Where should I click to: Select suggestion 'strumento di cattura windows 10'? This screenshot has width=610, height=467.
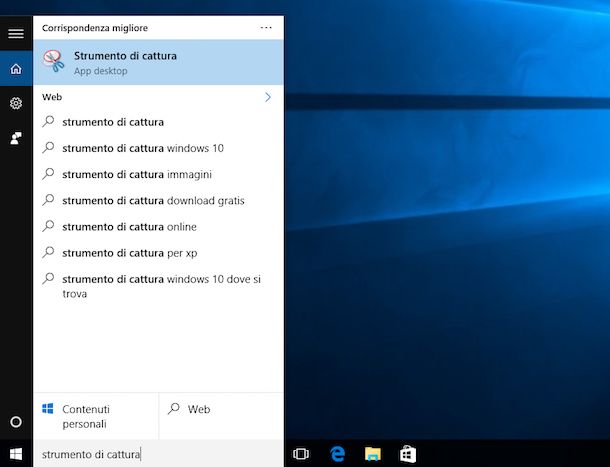click(x=159, y=148)
